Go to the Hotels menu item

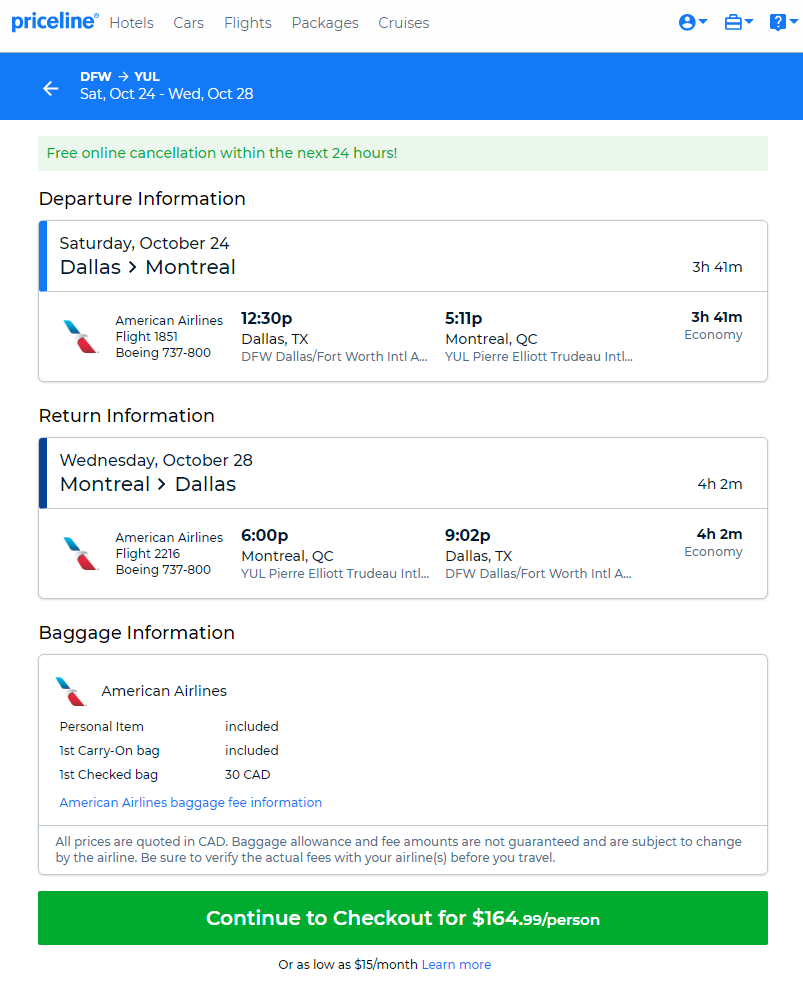131,23
